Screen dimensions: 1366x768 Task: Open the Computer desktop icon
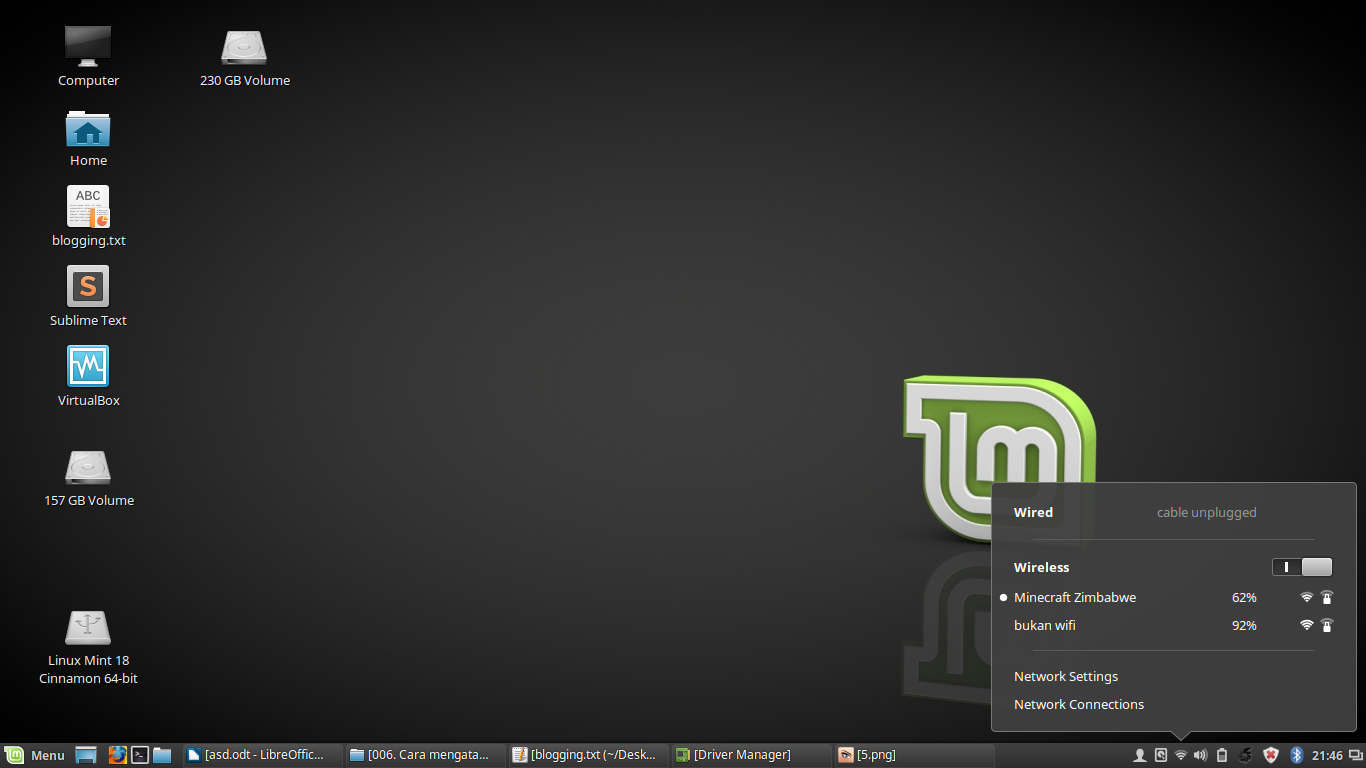pos(88,46)
